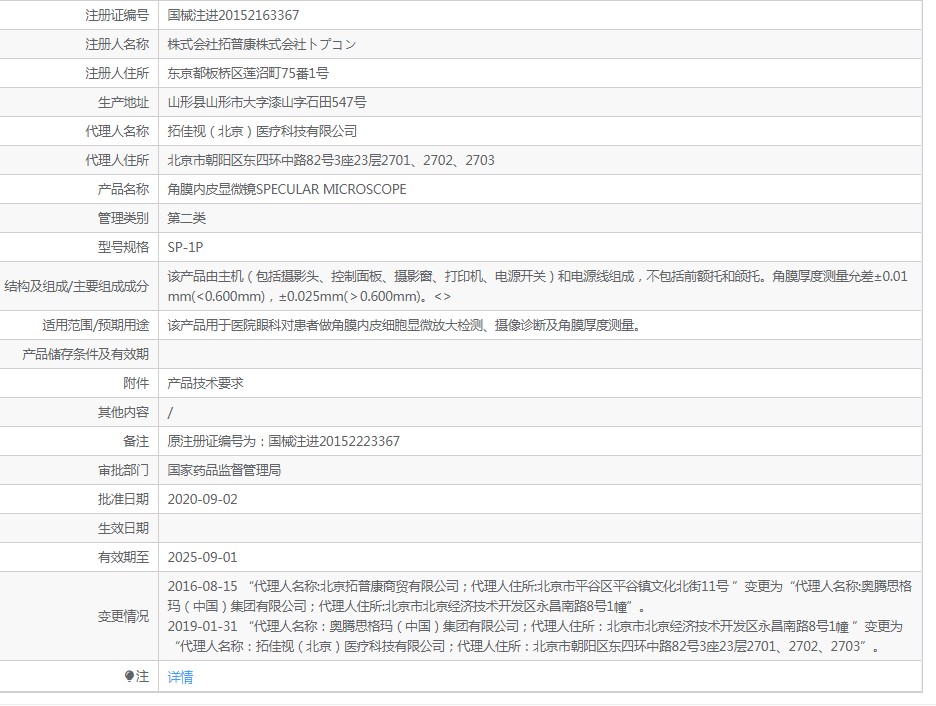Open the 详情 details link

click(x=180, y=677)
